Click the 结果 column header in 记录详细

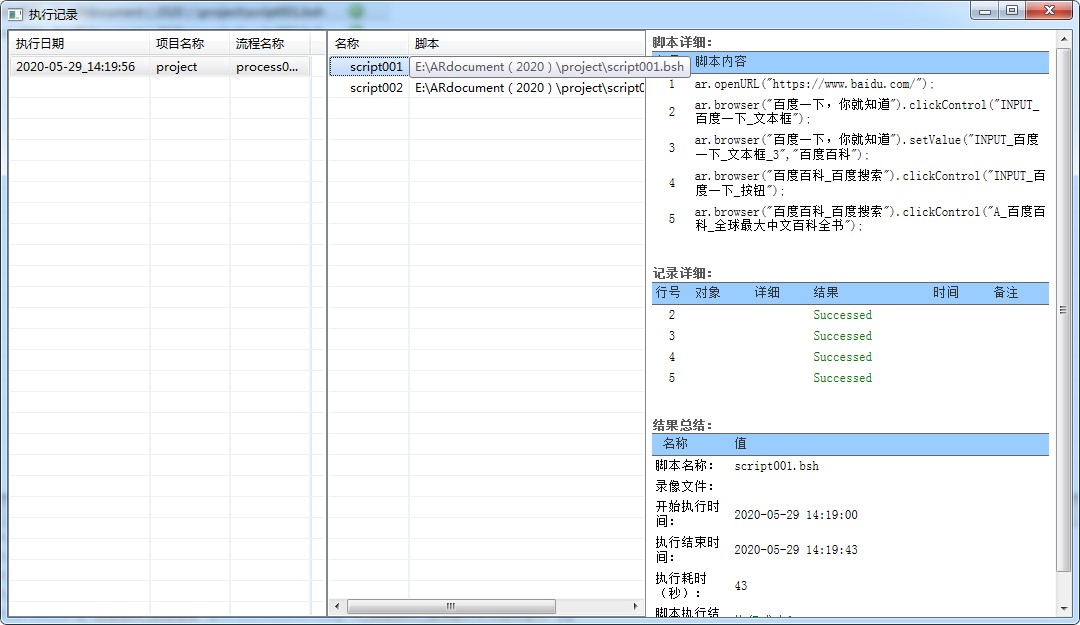click(826, 293)
